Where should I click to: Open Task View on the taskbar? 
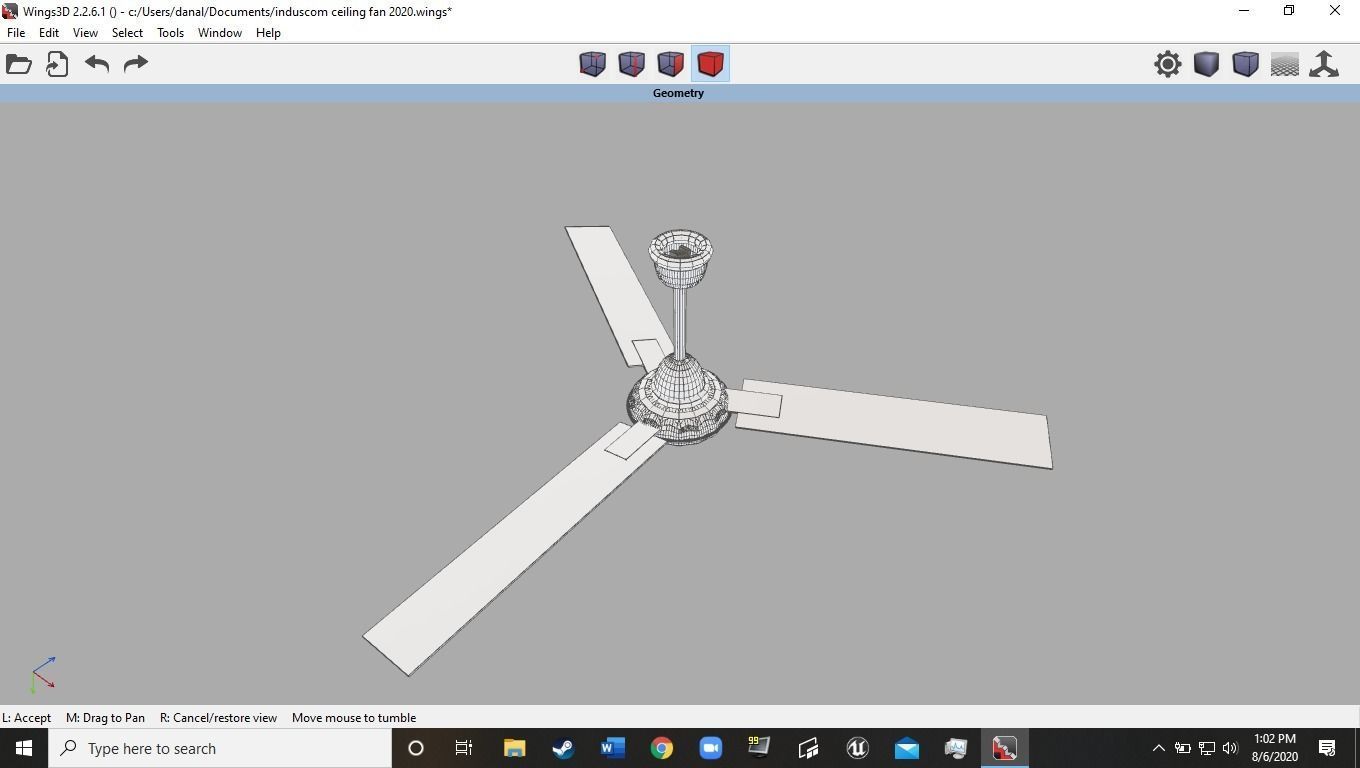click(464, 748)
